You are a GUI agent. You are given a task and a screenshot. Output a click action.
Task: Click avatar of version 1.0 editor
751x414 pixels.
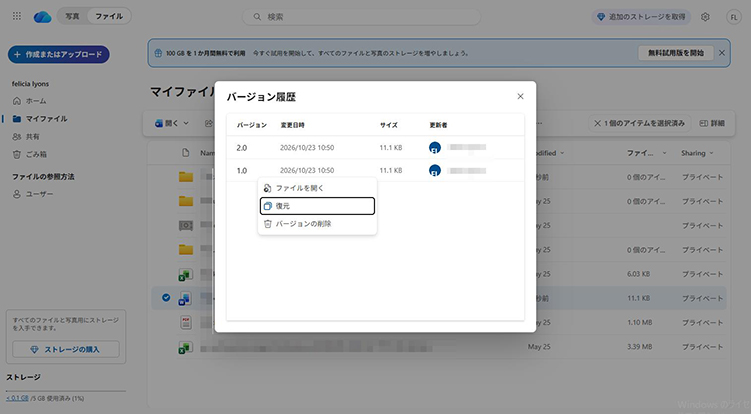(434, 170)
